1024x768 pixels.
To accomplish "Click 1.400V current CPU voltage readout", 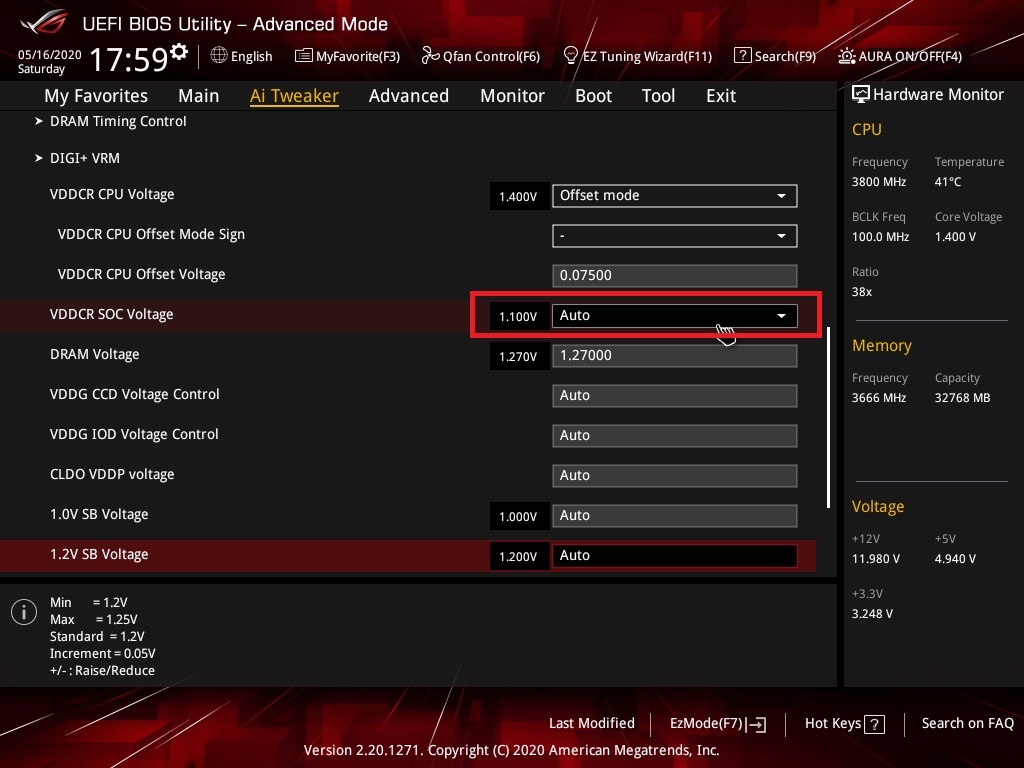I will click(518, 197).
